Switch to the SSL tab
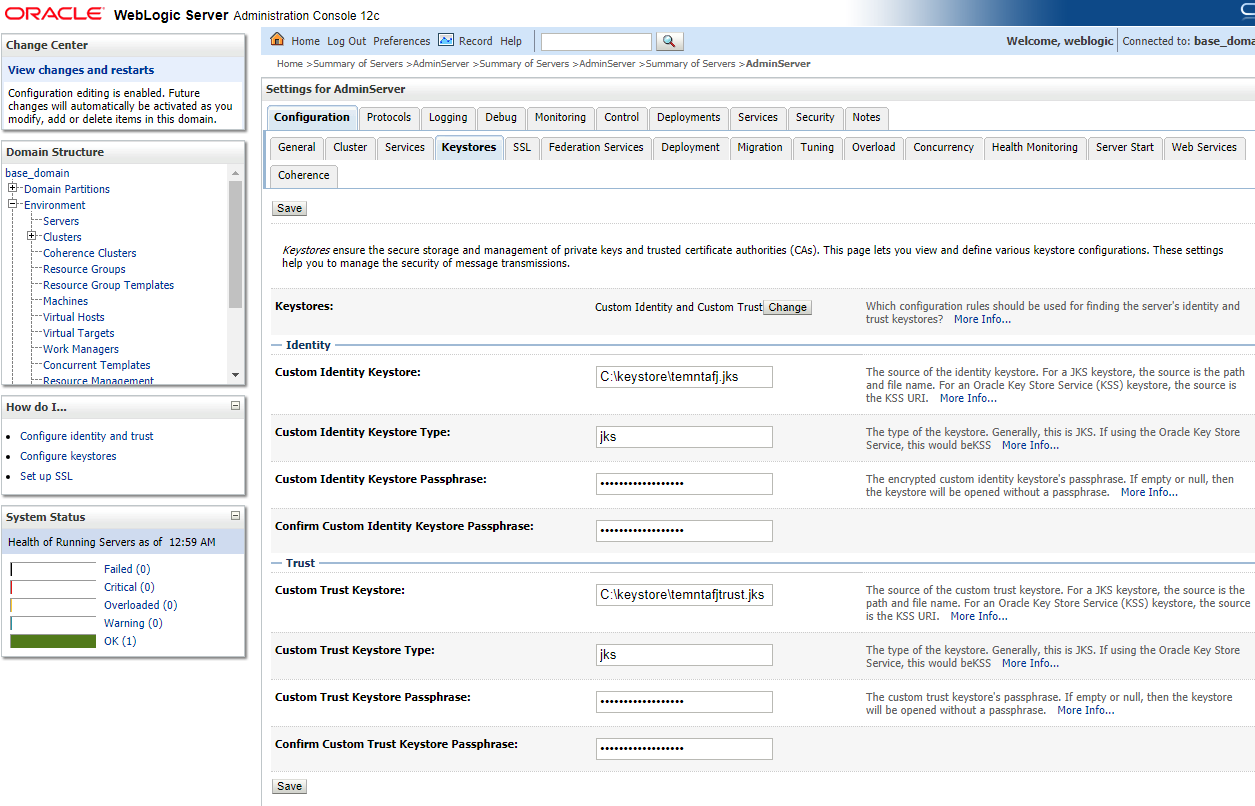Screen dimensions: 1255x806 522,147
